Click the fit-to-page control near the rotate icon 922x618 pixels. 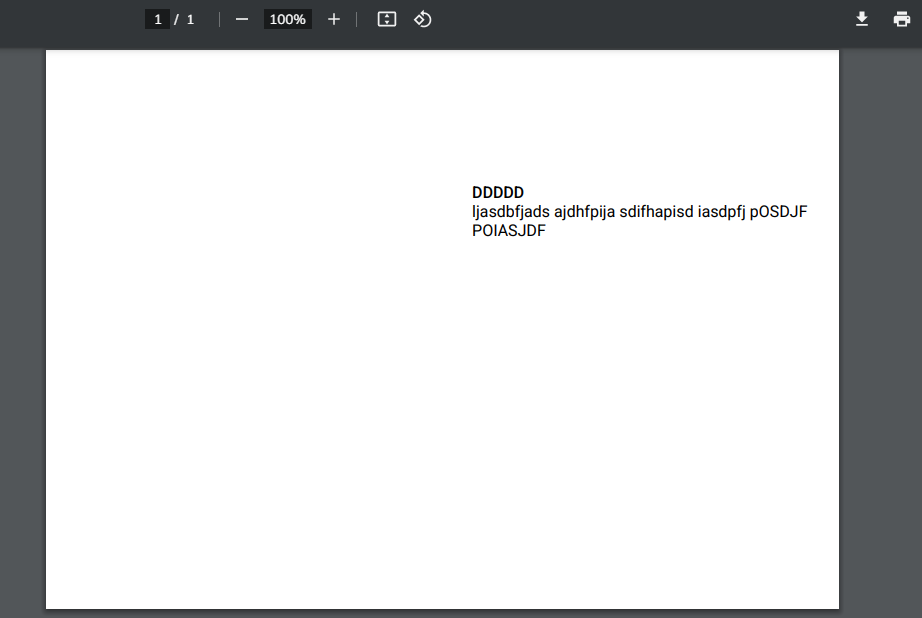click(x=386, y=18)
